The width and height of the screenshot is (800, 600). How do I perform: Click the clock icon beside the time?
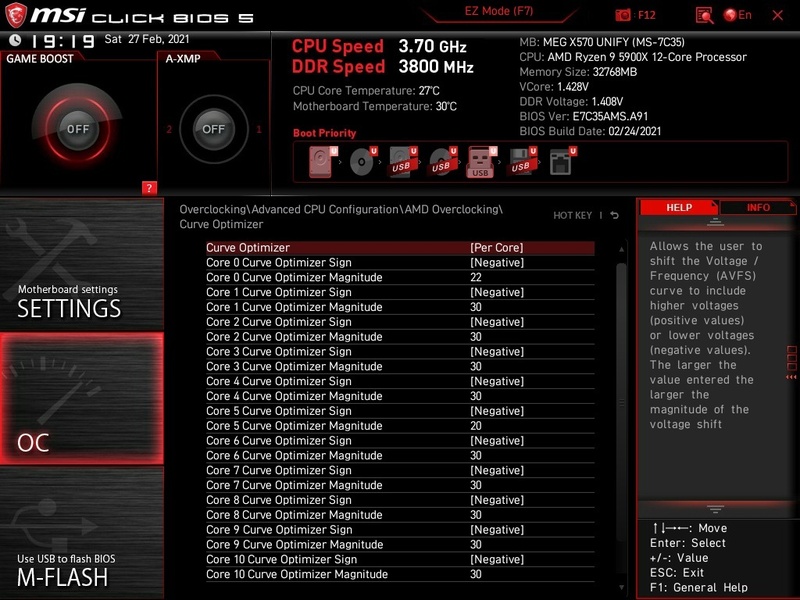(15, 40)
